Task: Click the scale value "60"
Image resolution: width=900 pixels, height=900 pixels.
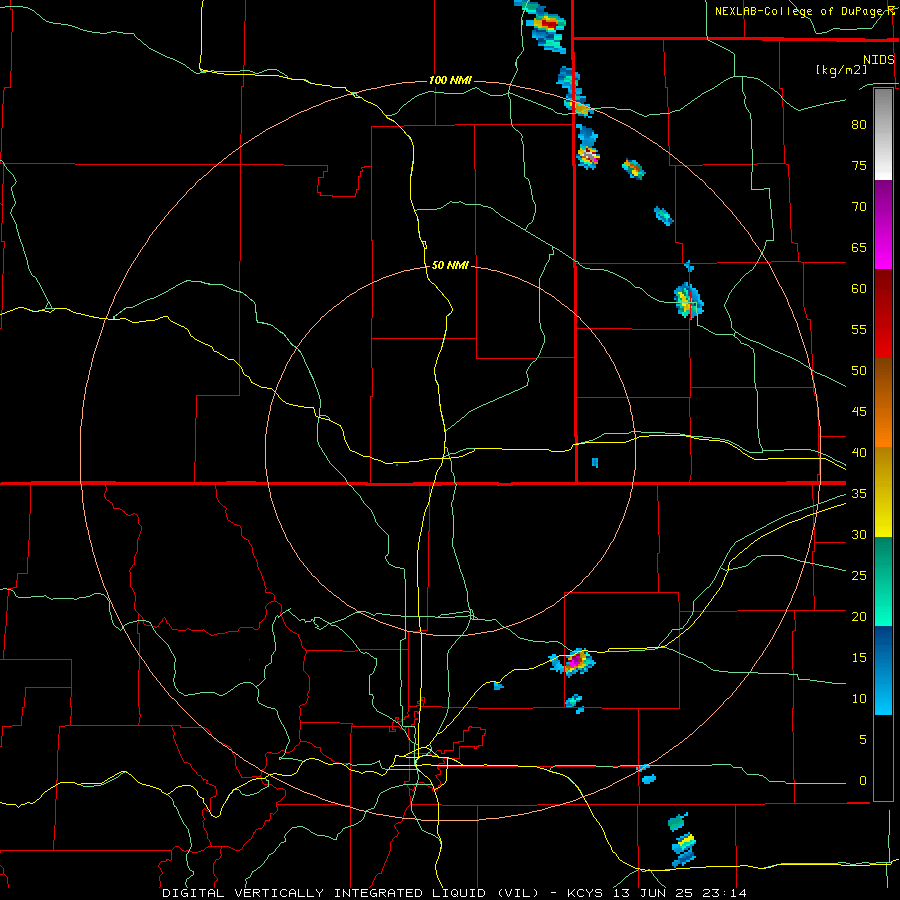Action: (859, 289)
